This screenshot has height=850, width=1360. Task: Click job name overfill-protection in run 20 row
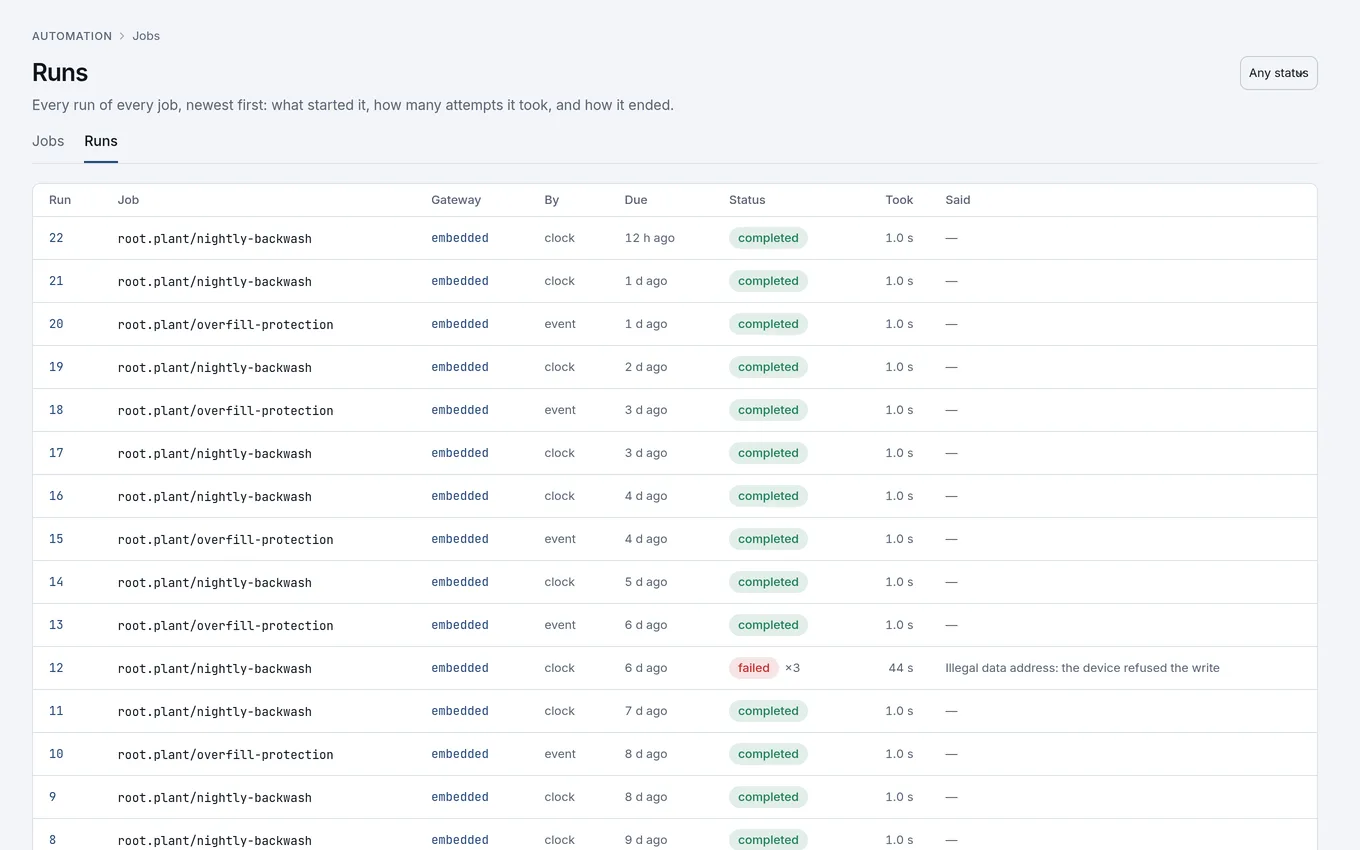(x=225, y=325)
